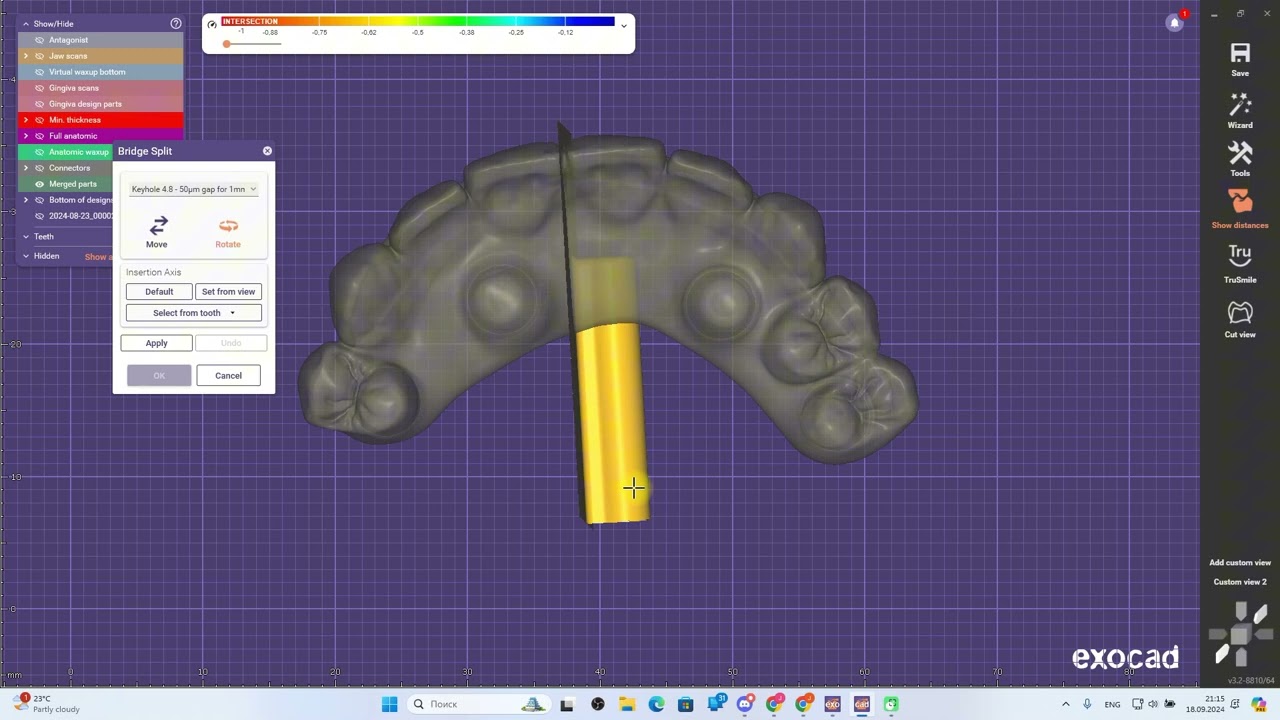The height and width of the screenshot is (720, 1280).
Task: Toggle visibility of Anatomic waxup
Action: (x=39, y=152)
